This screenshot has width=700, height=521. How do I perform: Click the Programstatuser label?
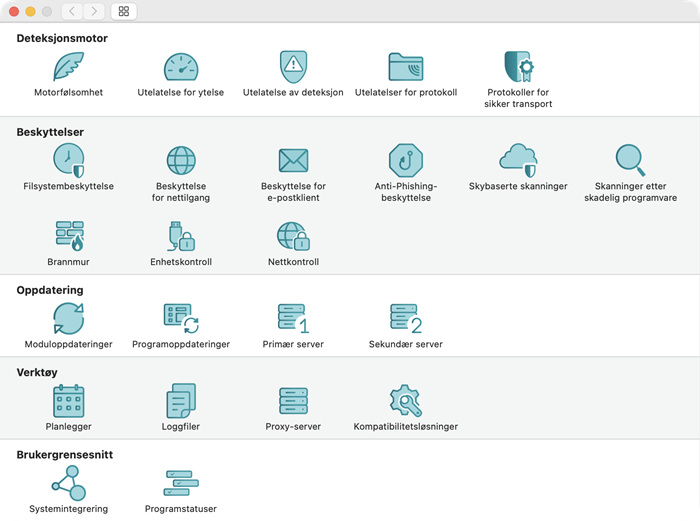[181, 509]
